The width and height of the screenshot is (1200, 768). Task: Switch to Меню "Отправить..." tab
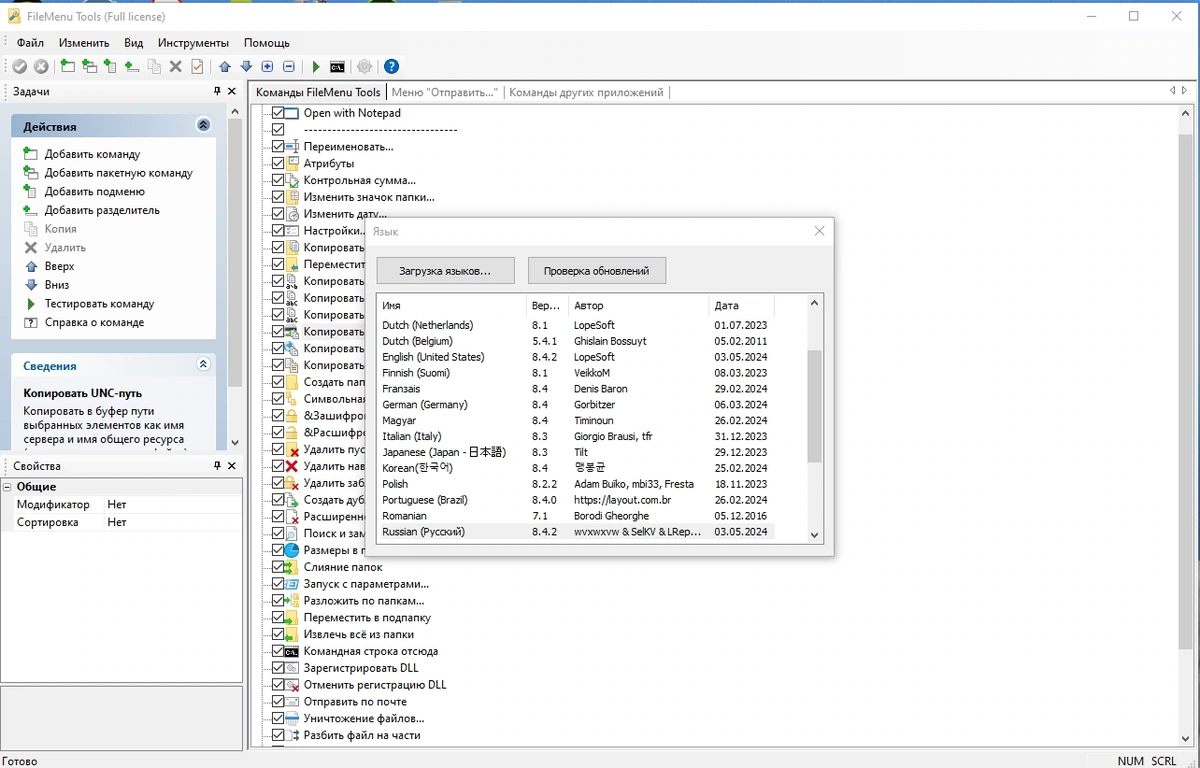pyautogui.click(x=444, y=92)
